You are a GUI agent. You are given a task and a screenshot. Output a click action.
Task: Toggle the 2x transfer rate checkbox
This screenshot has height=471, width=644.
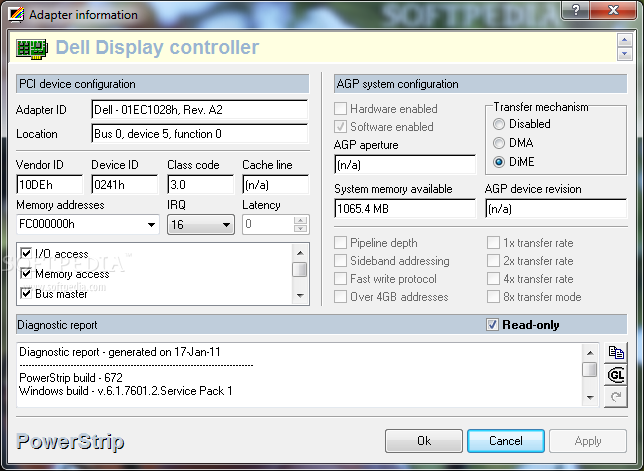click(493, 261)
